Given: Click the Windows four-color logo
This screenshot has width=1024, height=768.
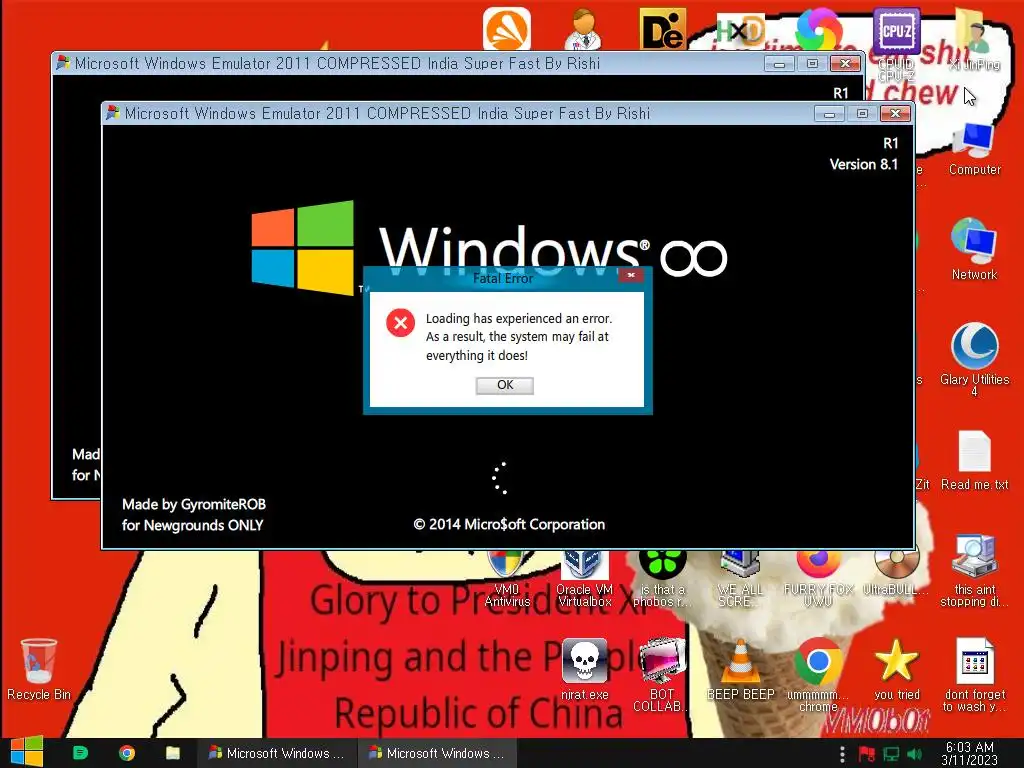Looking at the screenshot, I should (303, 248).
